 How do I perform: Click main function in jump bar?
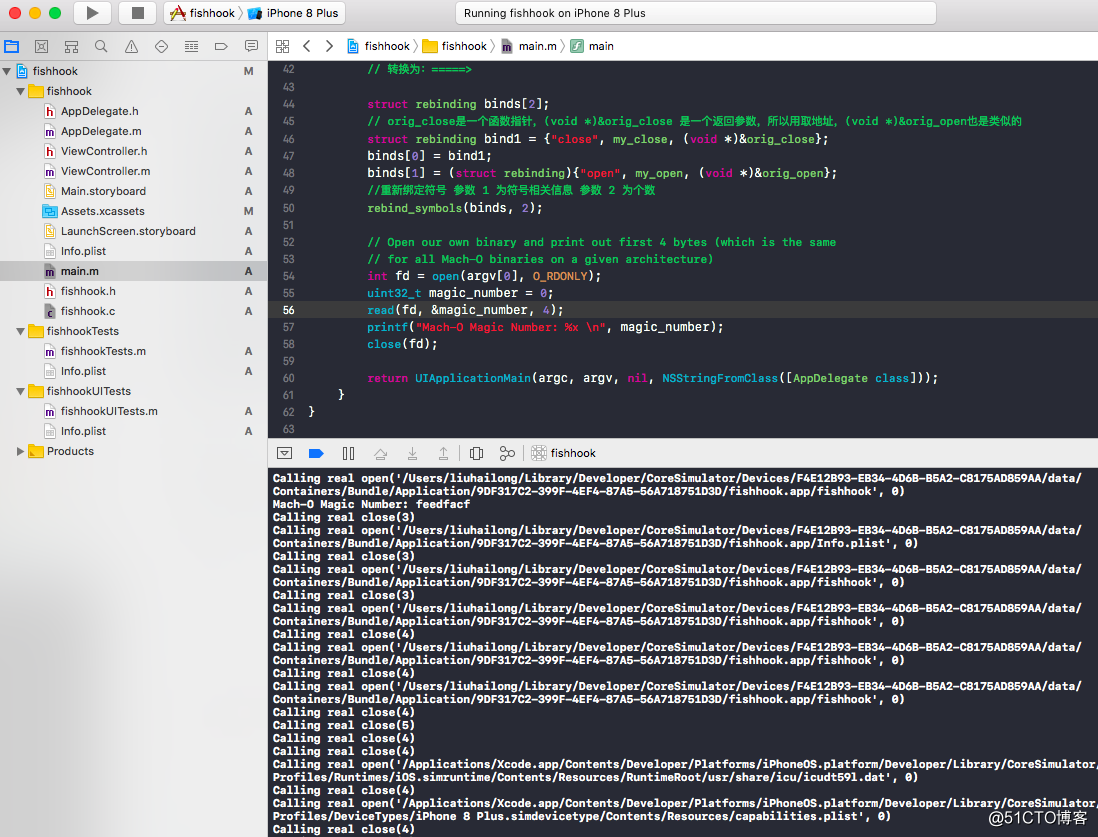point(592,46)
